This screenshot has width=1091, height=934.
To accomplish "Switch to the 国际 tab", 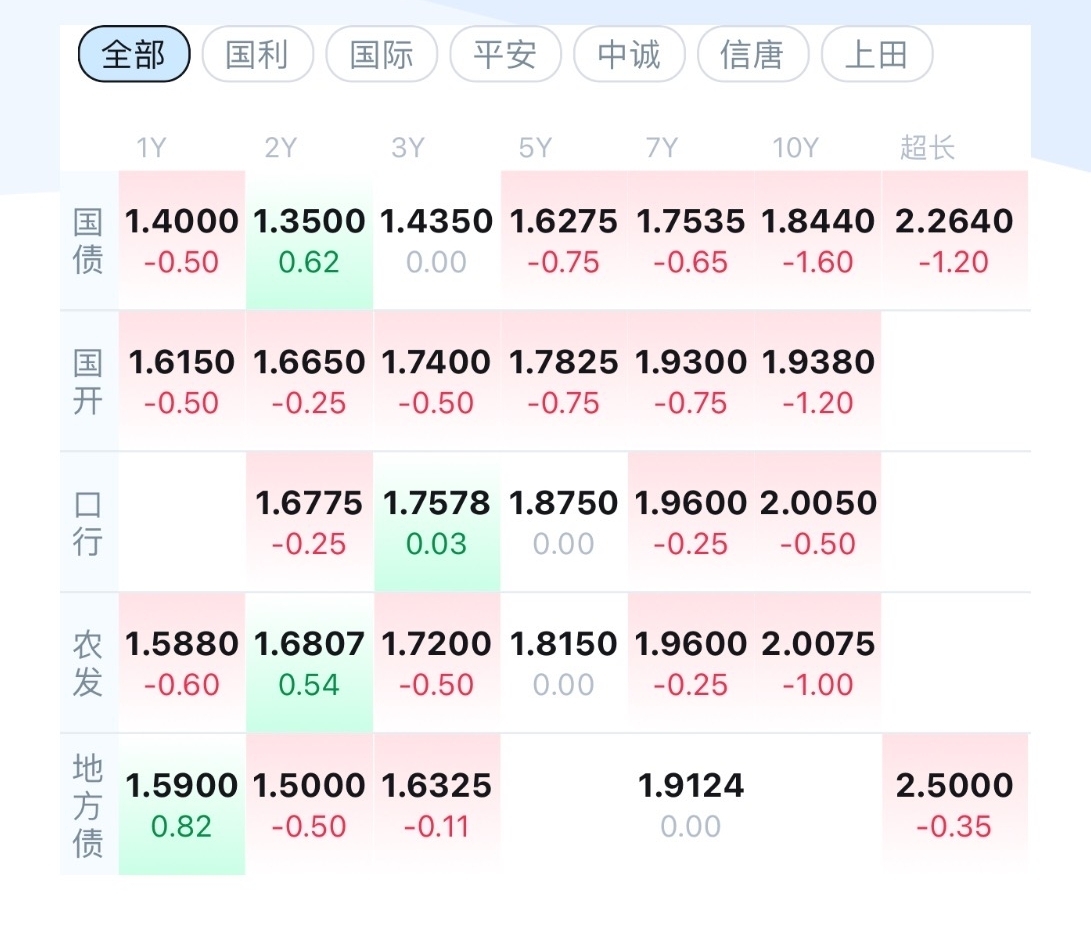I will (382, 54).
